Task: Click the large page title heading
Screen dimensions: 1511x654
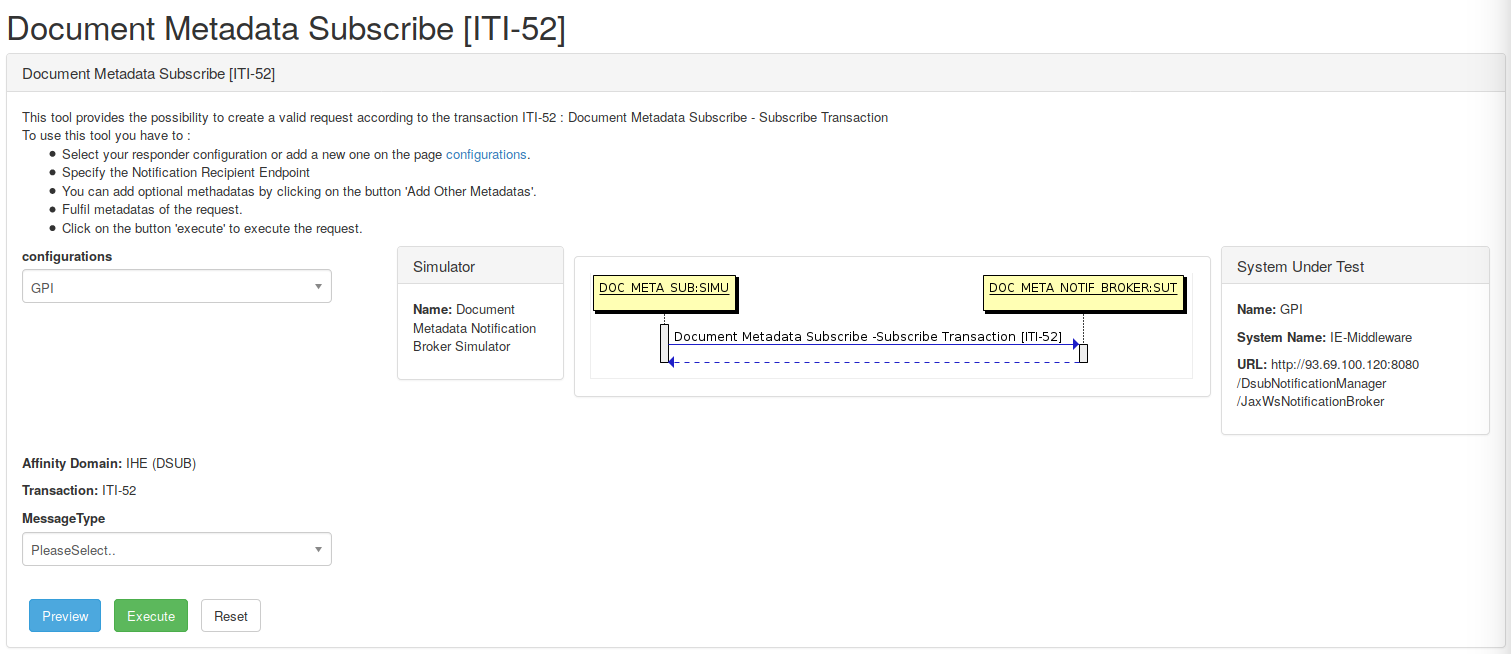Action: [x=286, y=28]
